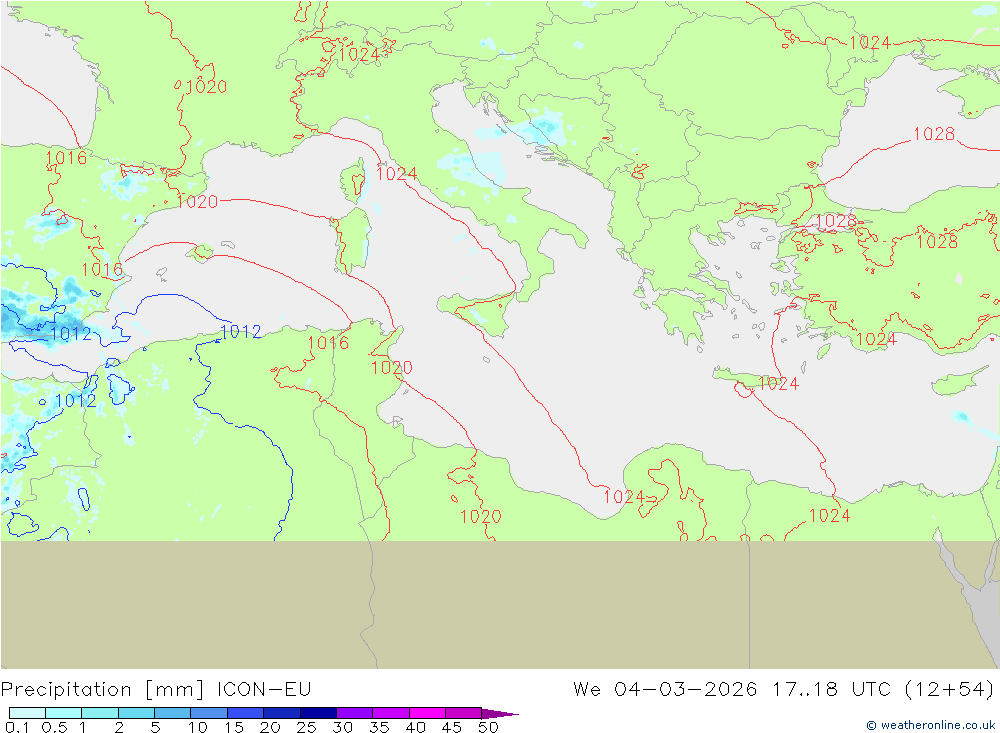Image resolution: width=1000 pixels, height=733 pixels.
Task: Click the 1020 label in southern Libya area
Action: tap(481, 517)
